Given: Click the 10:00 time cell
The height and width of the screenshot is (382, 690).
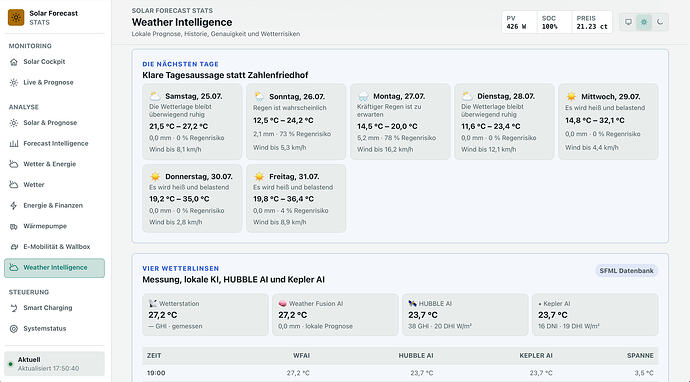Looking at the screenshot, I should [156, 373].
